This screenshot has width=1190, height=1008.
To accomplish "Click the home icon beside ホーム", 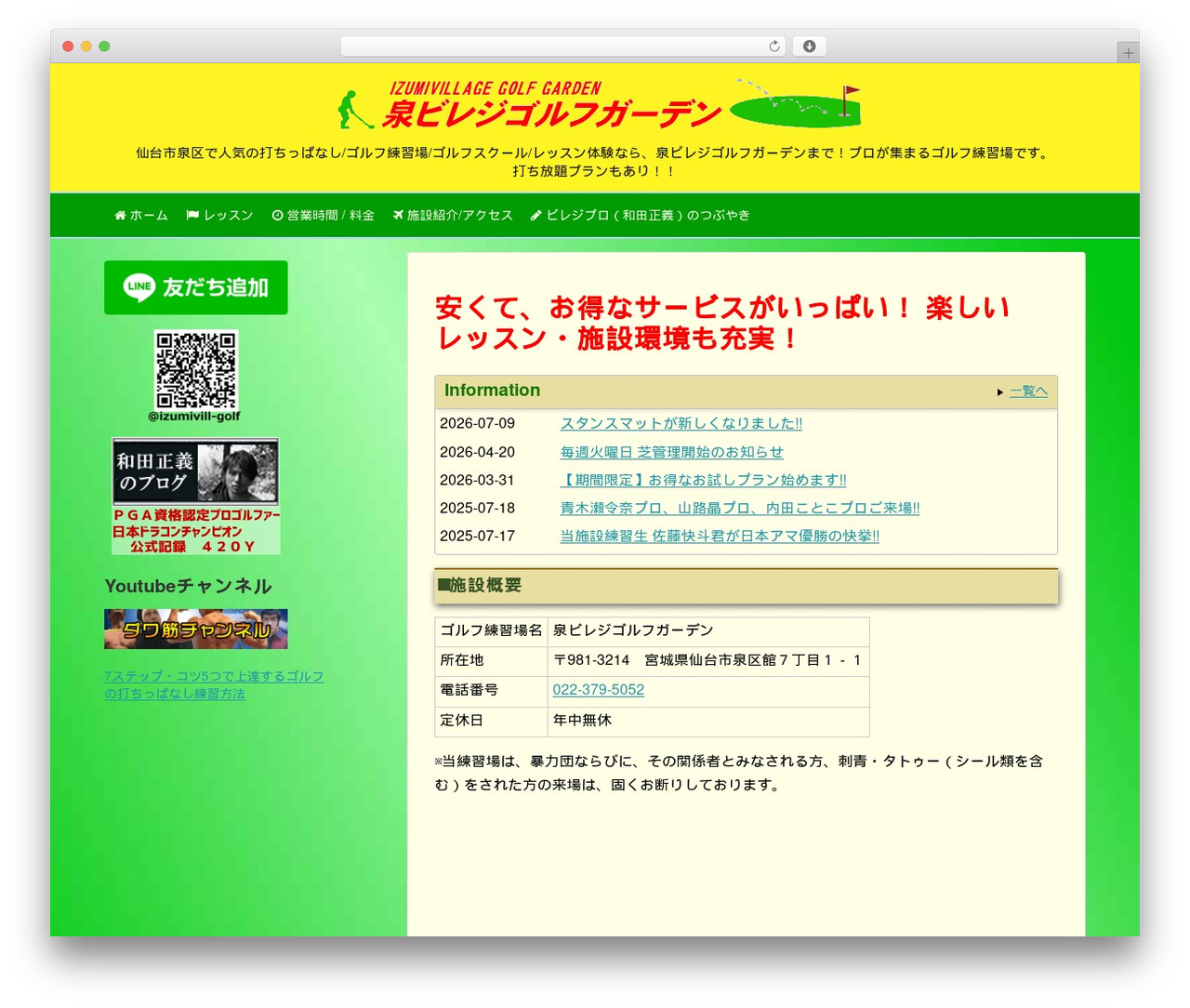I will click(x=120, y=215).
